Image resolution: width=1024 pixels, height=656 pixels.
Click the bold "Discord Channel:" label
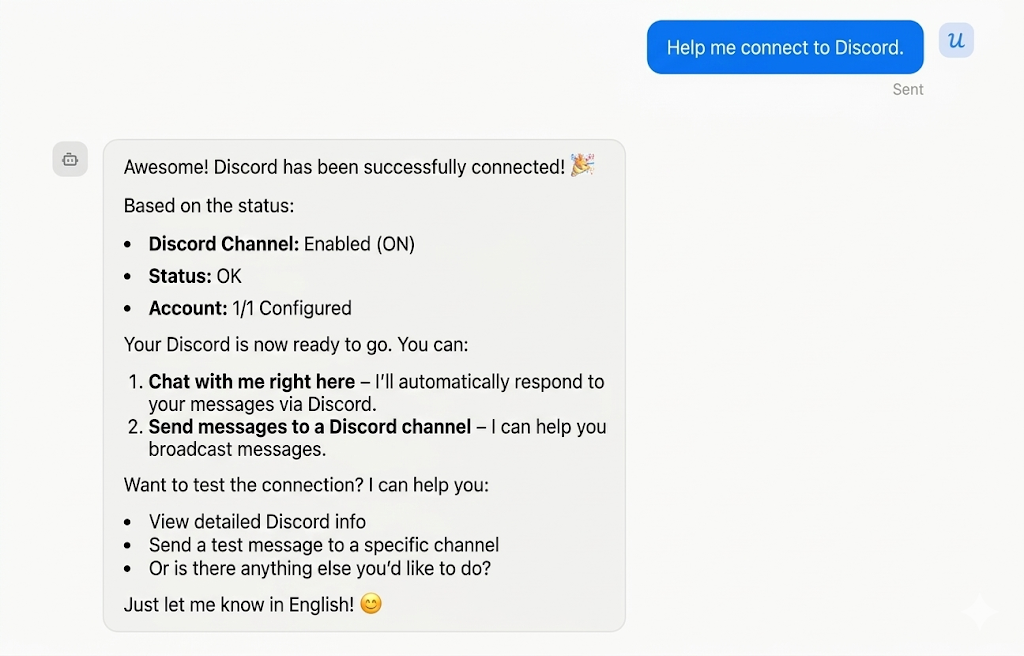(224, 244)
